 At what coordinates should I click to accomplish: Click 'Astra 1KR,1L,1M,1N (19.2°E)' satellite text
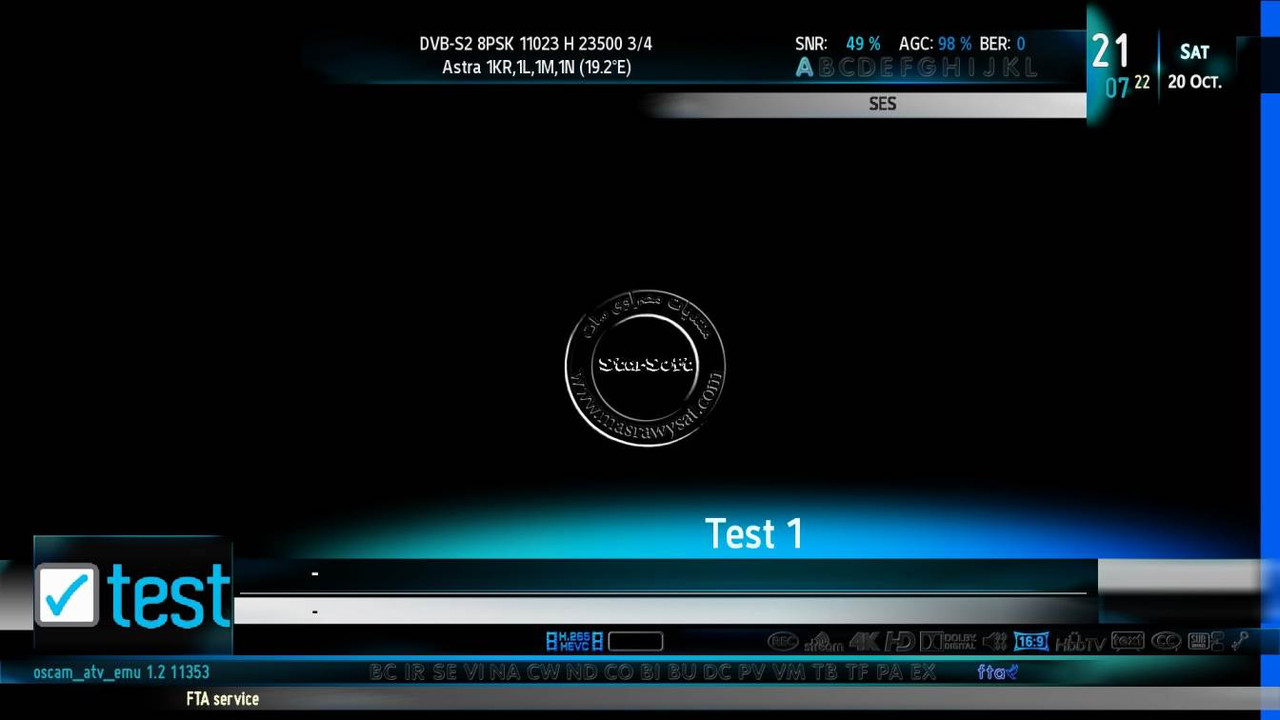537,68
